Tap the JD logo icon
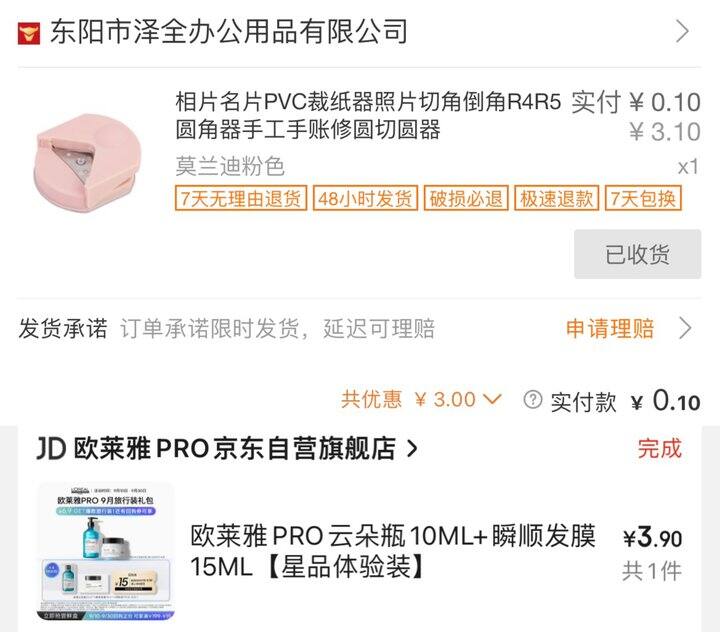Viewport: 720px width, 632px height. click(x=51, y=448)
